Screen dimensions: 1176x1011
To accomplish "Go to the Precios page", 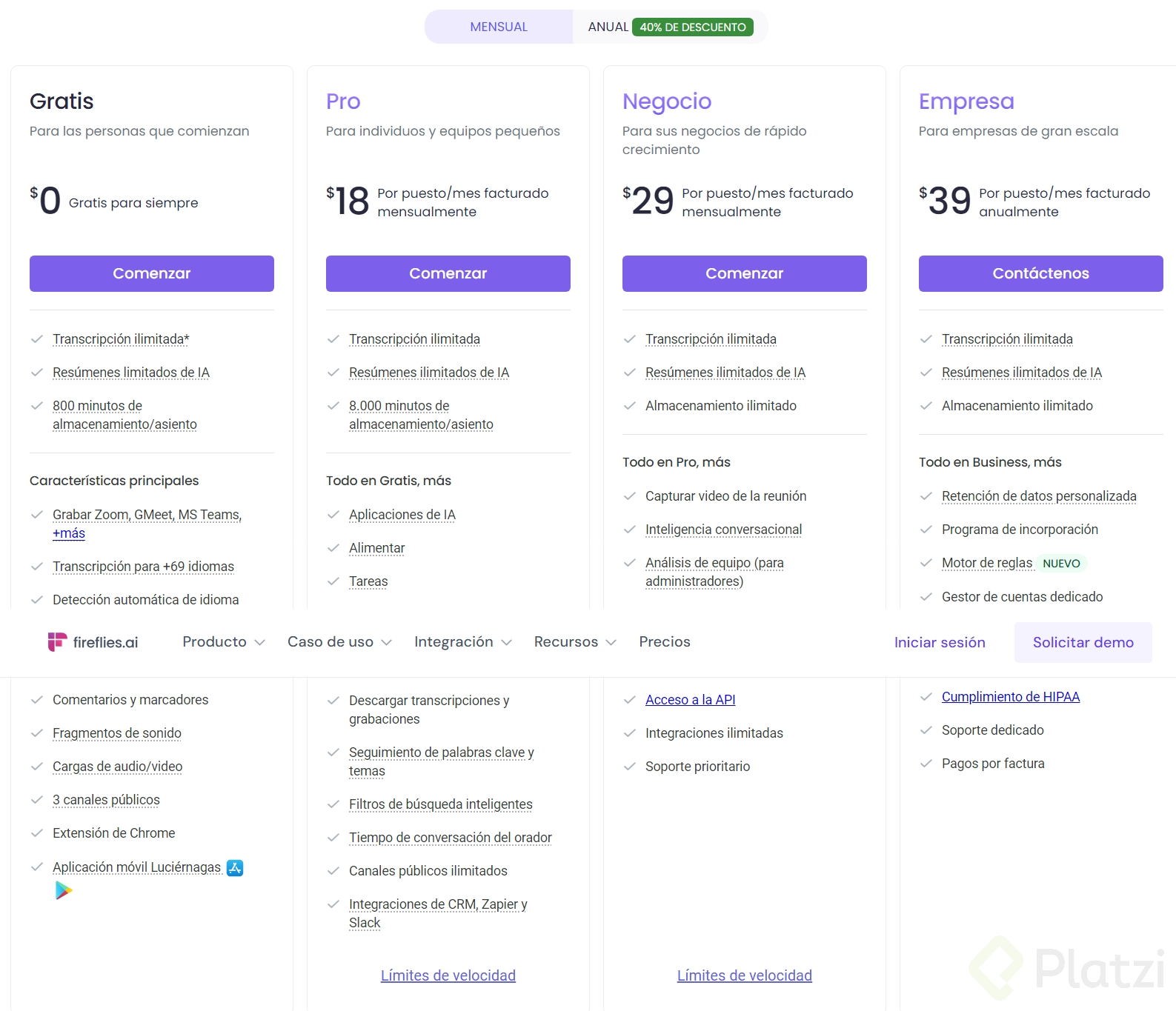I will [665, 642].
